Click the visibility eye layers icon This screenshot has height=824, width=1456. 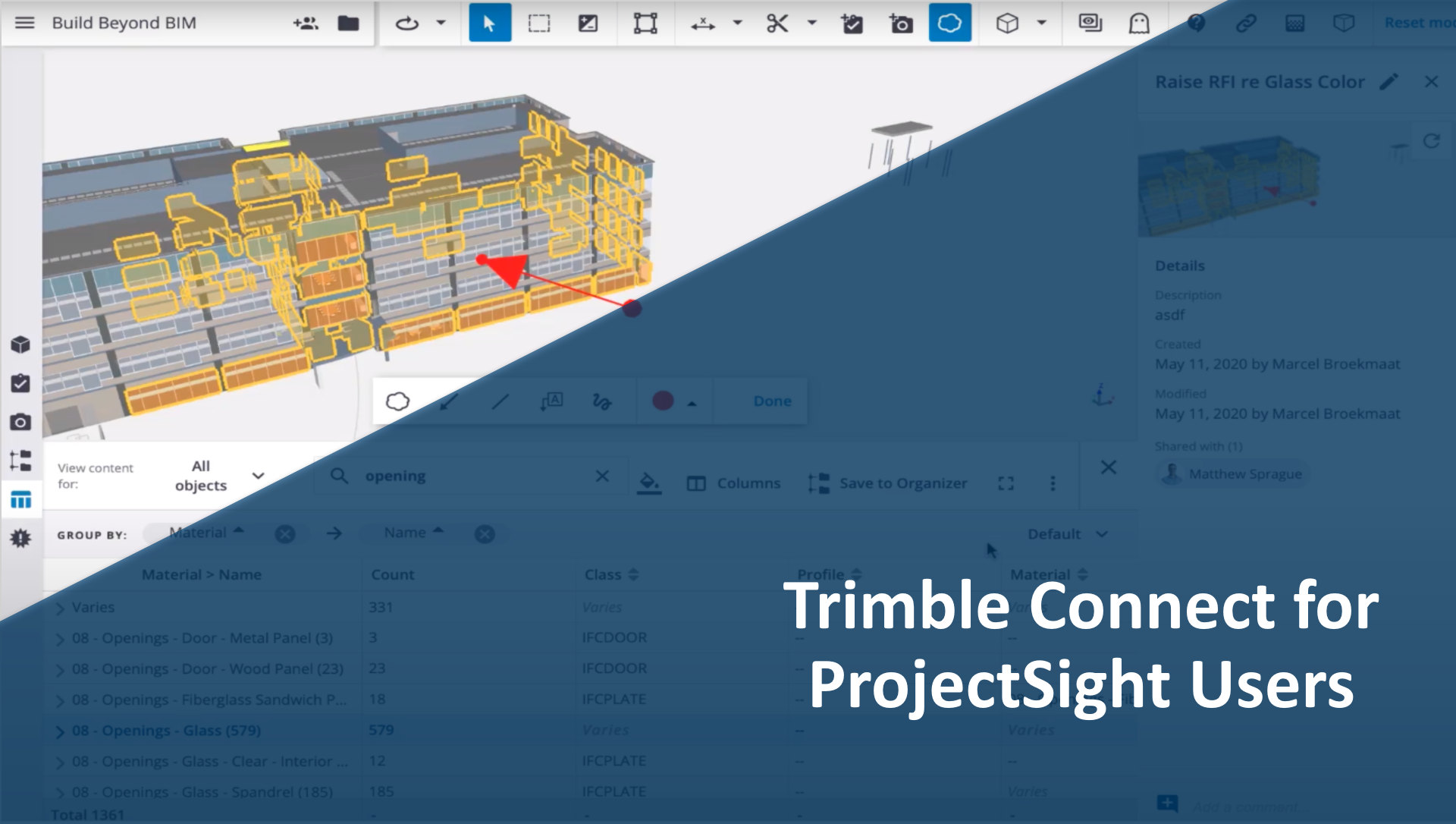pos(1090,23)
